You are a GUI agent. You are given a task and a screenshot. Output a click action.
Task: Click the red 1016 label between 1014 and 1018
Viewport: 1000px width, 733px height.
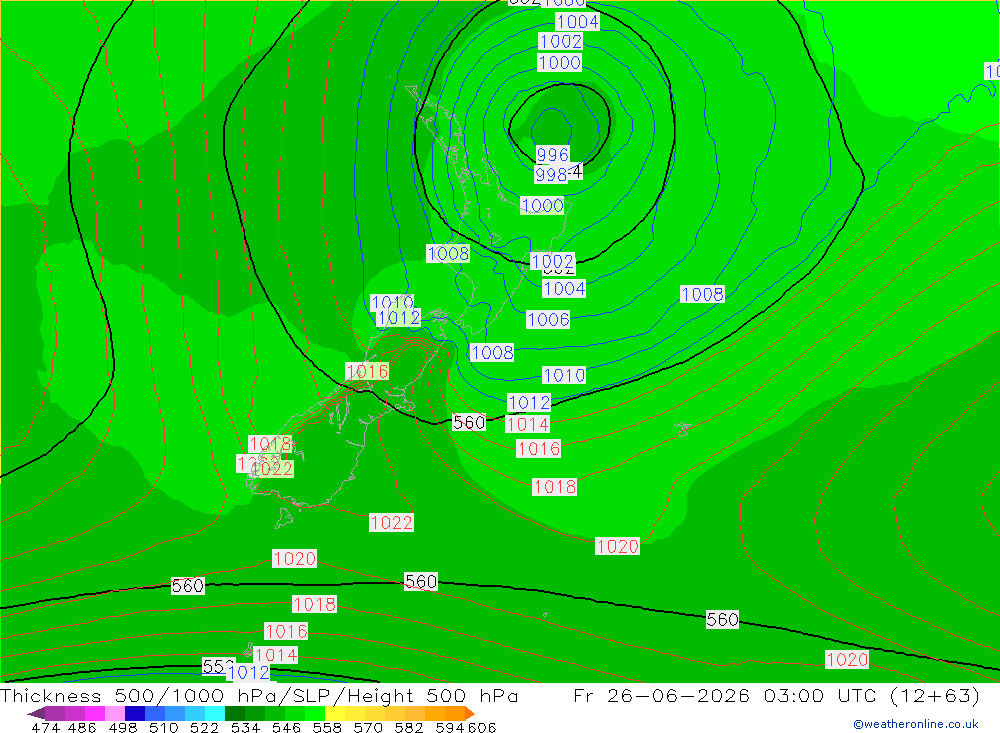click(539, 448)
